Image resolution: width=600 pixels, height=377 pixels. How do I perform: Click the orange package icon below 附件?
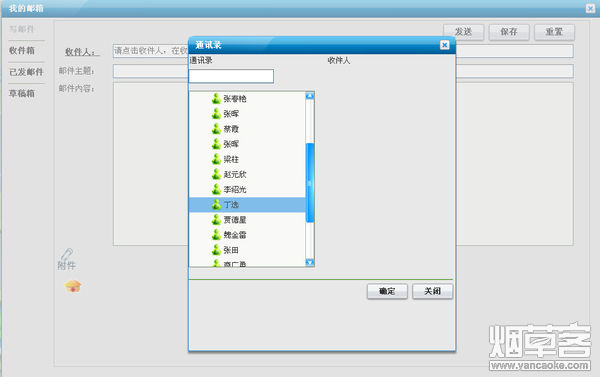coord(73,286)
